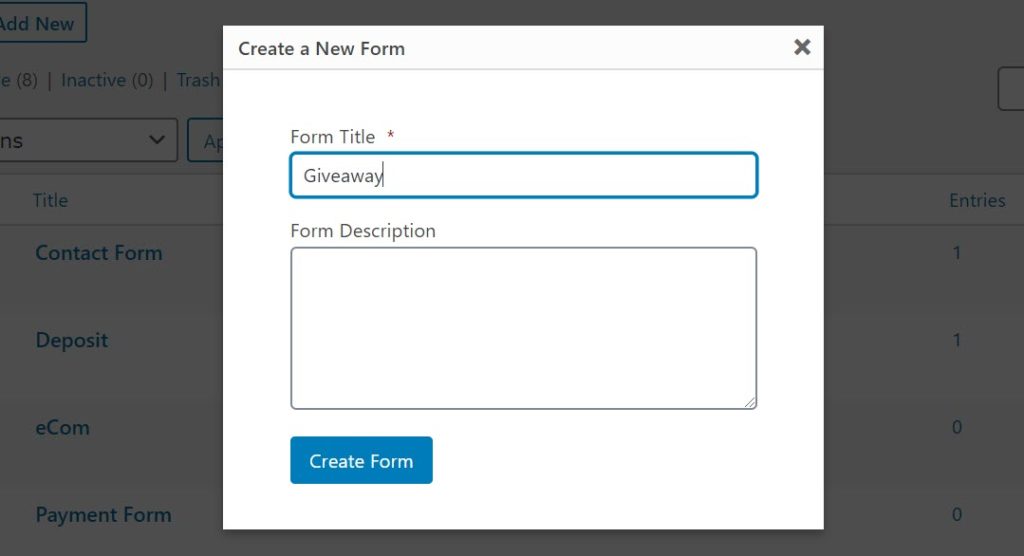Open the Trash forms filter

click(198, 80)
